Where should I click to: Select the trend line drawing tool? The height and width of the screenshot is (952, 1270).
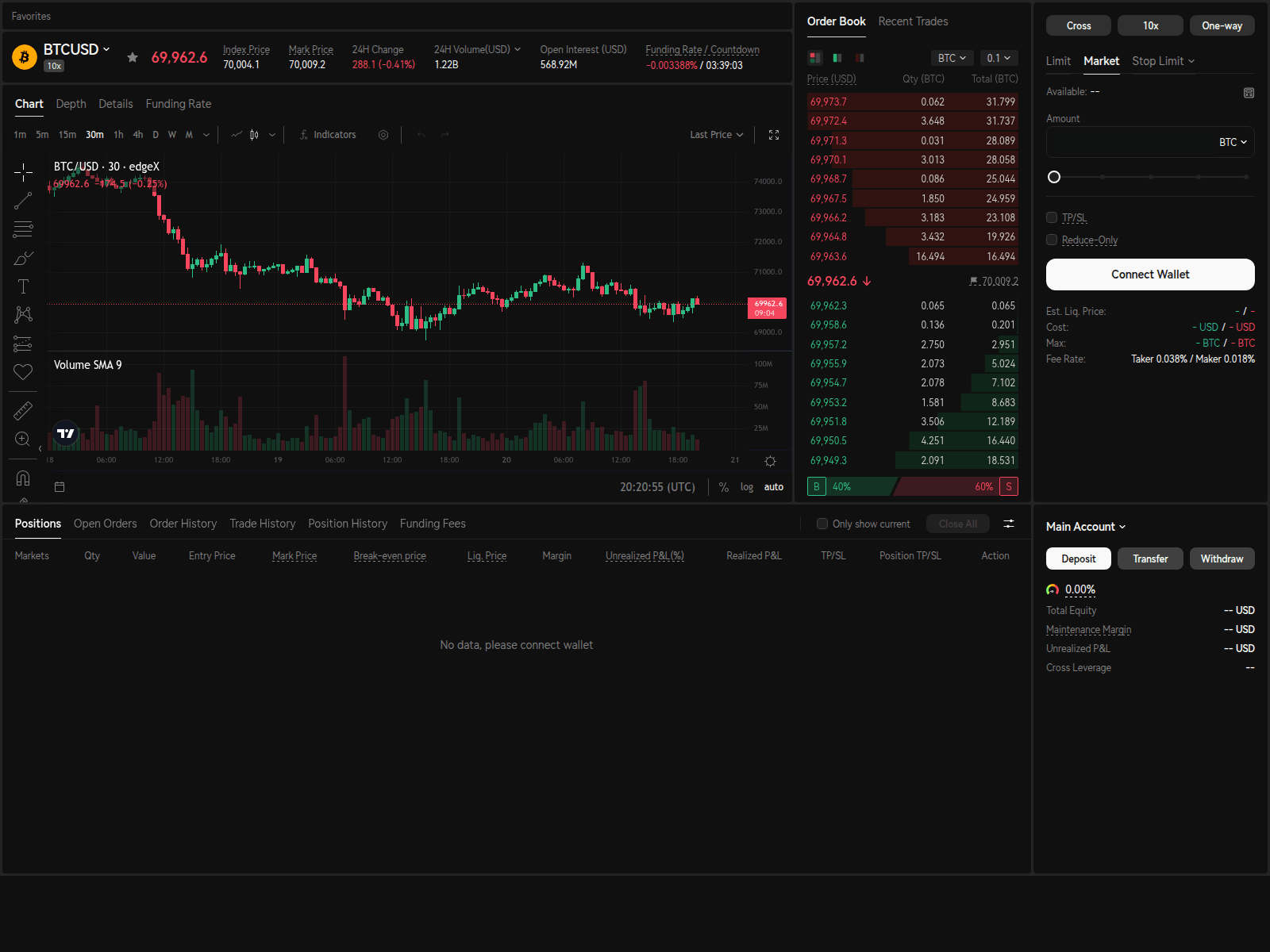click(x=23, y=201)
